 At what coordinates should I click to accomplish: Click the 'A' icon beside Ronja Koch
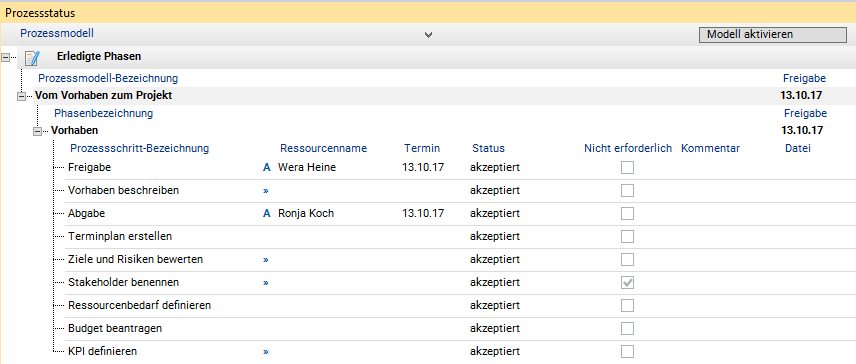click(267, 213)
